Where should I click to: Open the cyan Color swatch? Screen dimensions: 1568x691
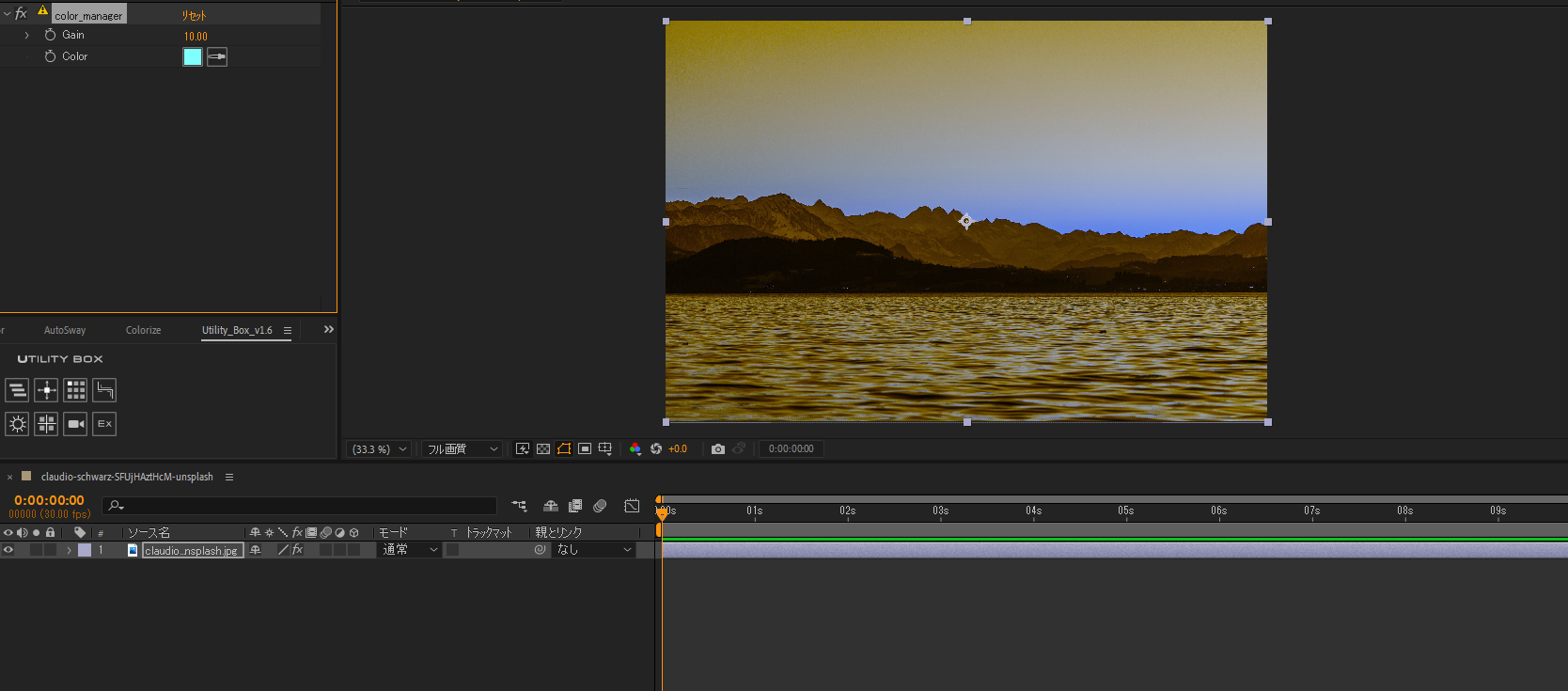coord(192,56)
